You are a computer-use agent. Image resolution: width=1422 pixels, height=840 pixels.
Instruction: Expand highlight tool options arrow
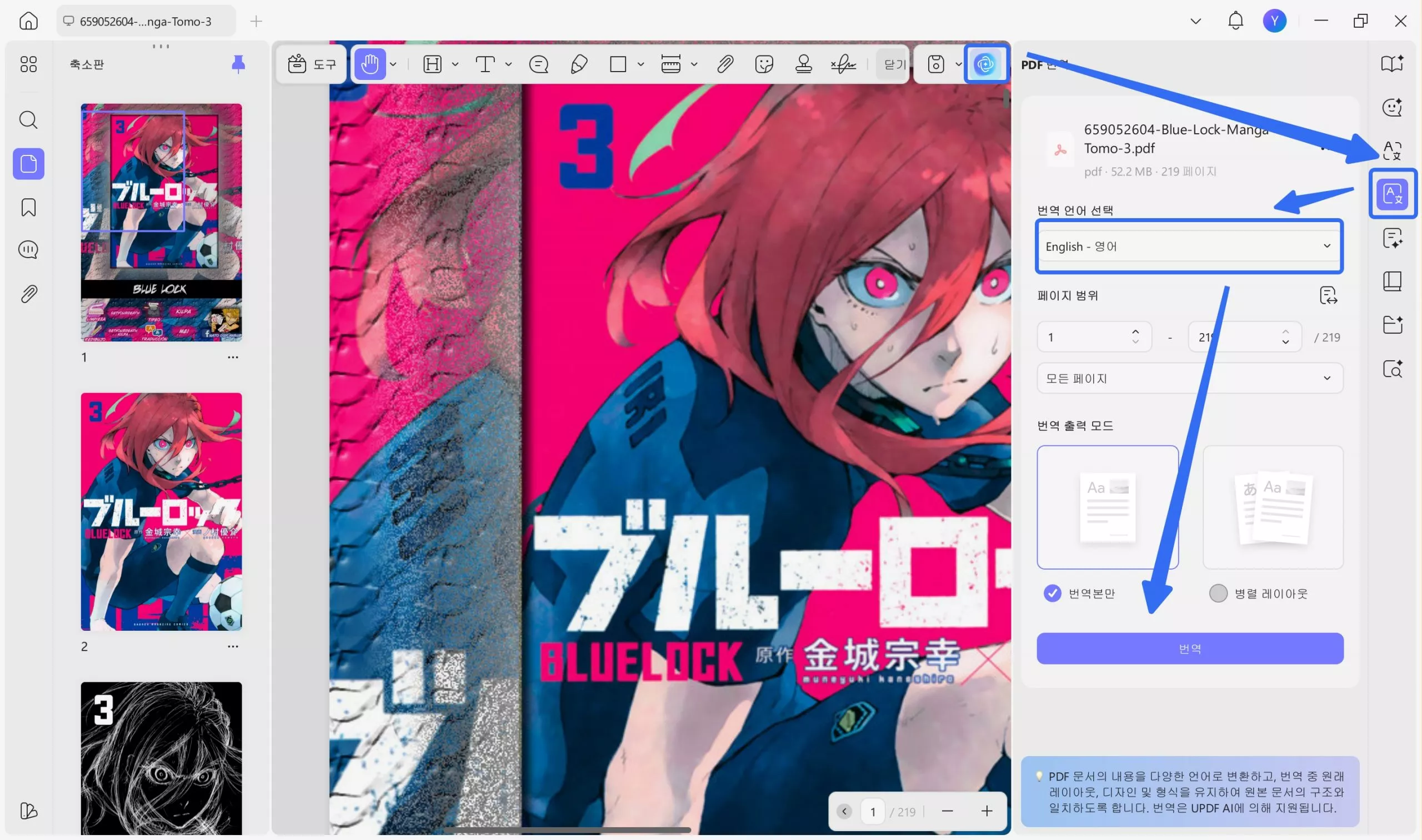click(455, 64)
